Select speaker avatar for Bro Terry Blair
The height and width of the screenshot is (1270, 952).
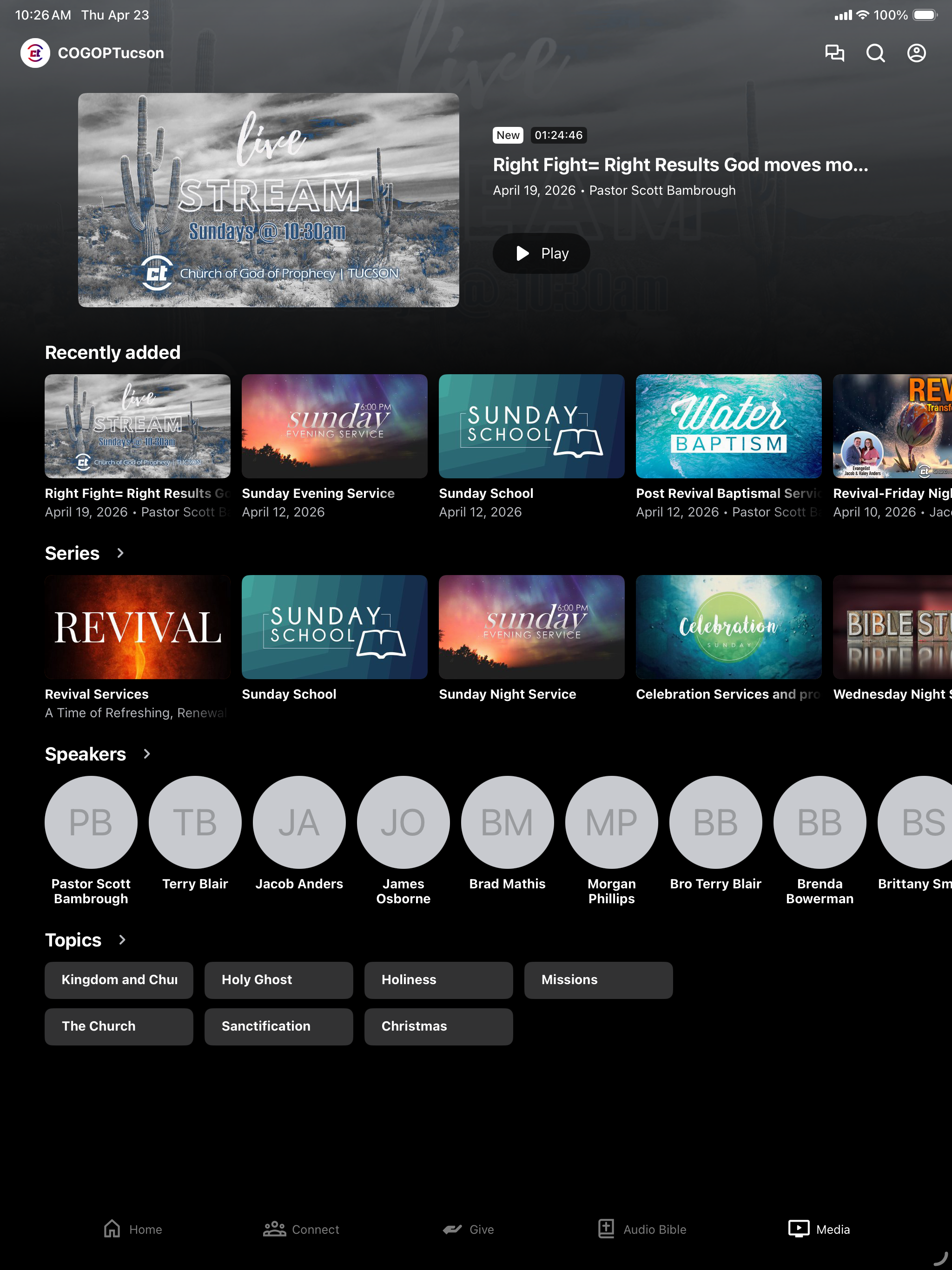pyautogui.click(x=715, y=822)
